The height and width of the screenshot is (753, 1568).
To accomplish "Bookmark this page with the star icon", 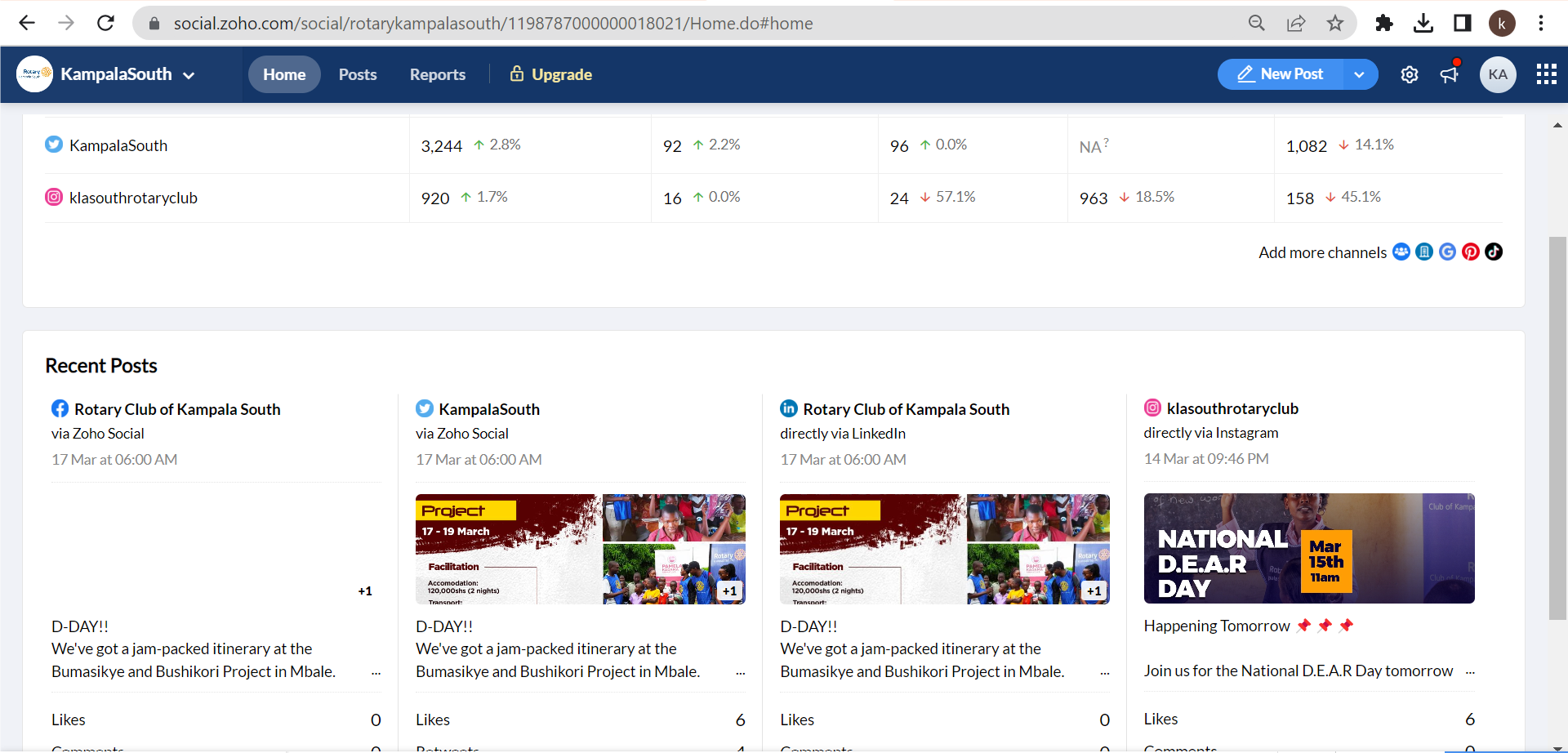I will pos(1335,23).
